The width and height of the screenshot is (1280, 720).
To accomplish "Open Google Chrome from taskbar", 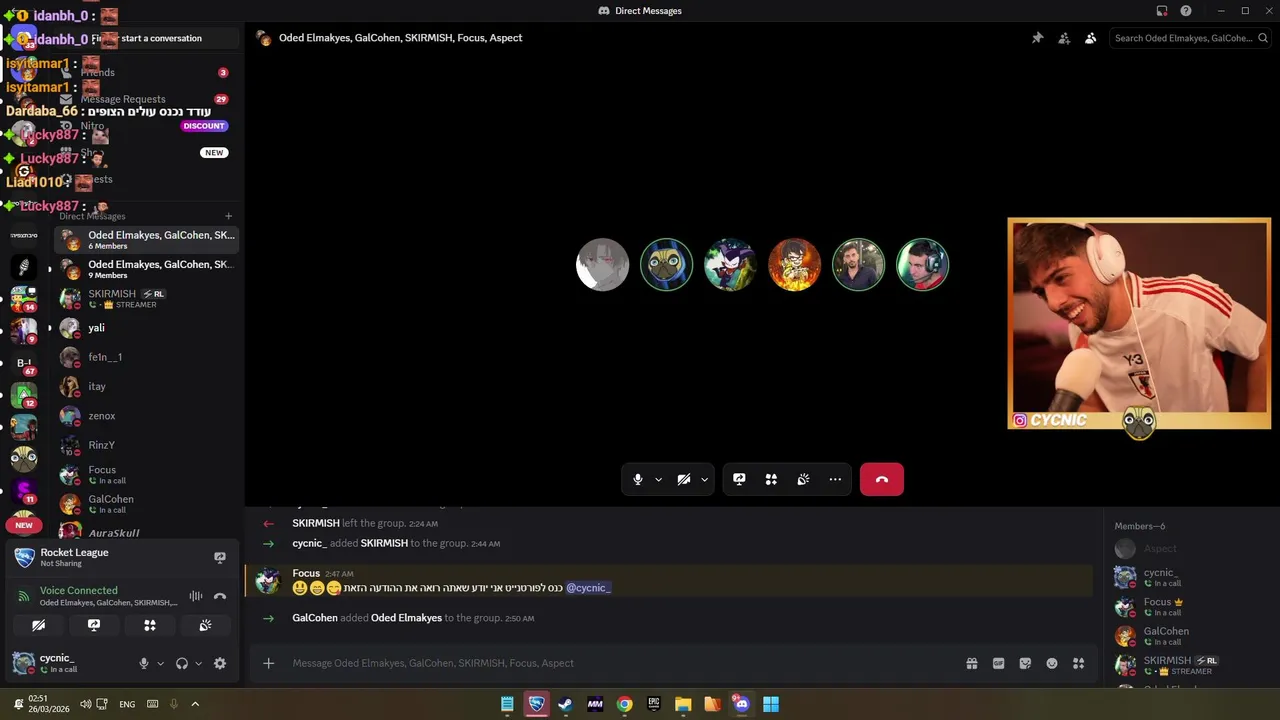I will [624, 704].
